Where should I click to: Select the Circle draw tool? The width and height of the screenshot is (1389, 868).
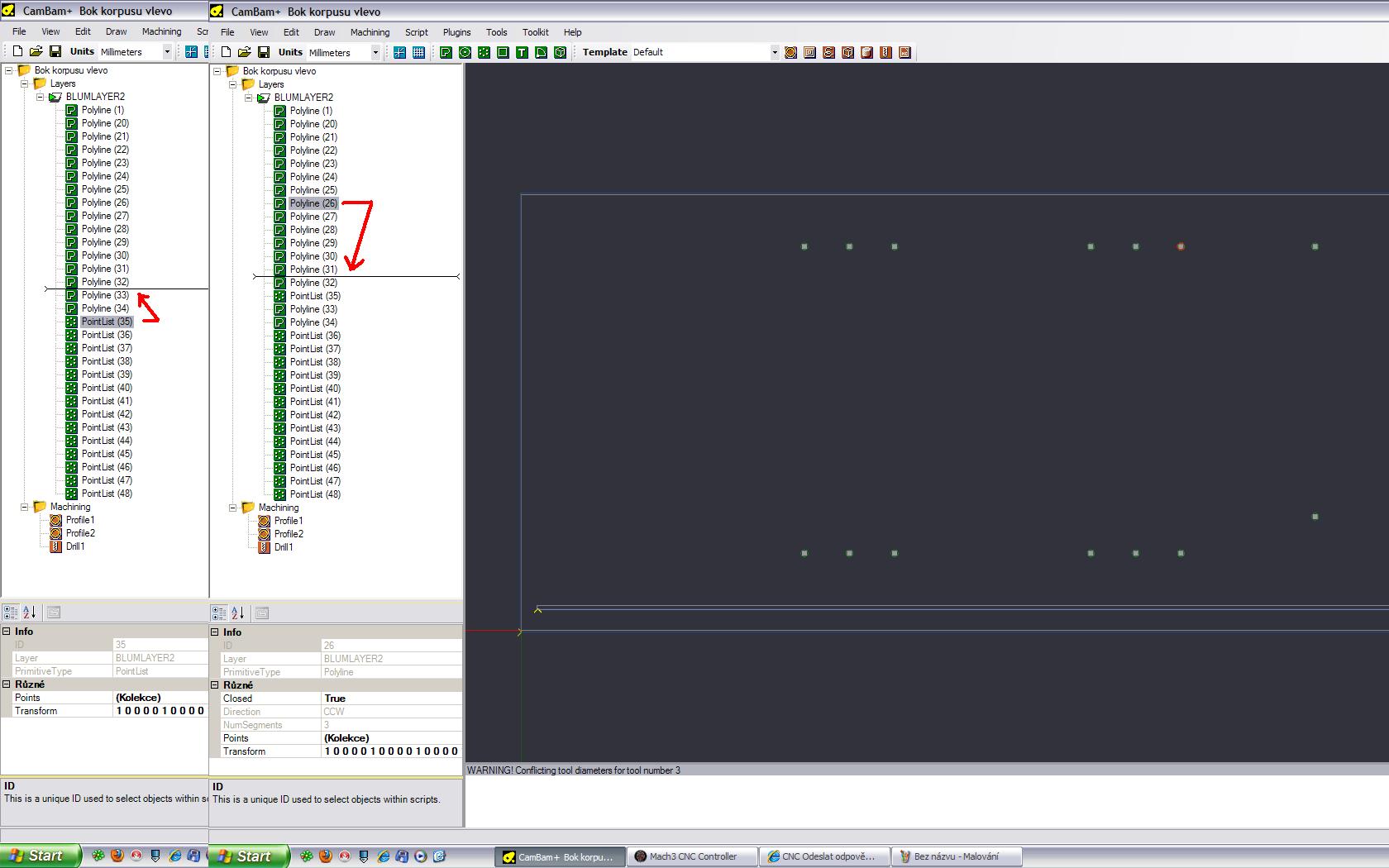coord(465,52)
